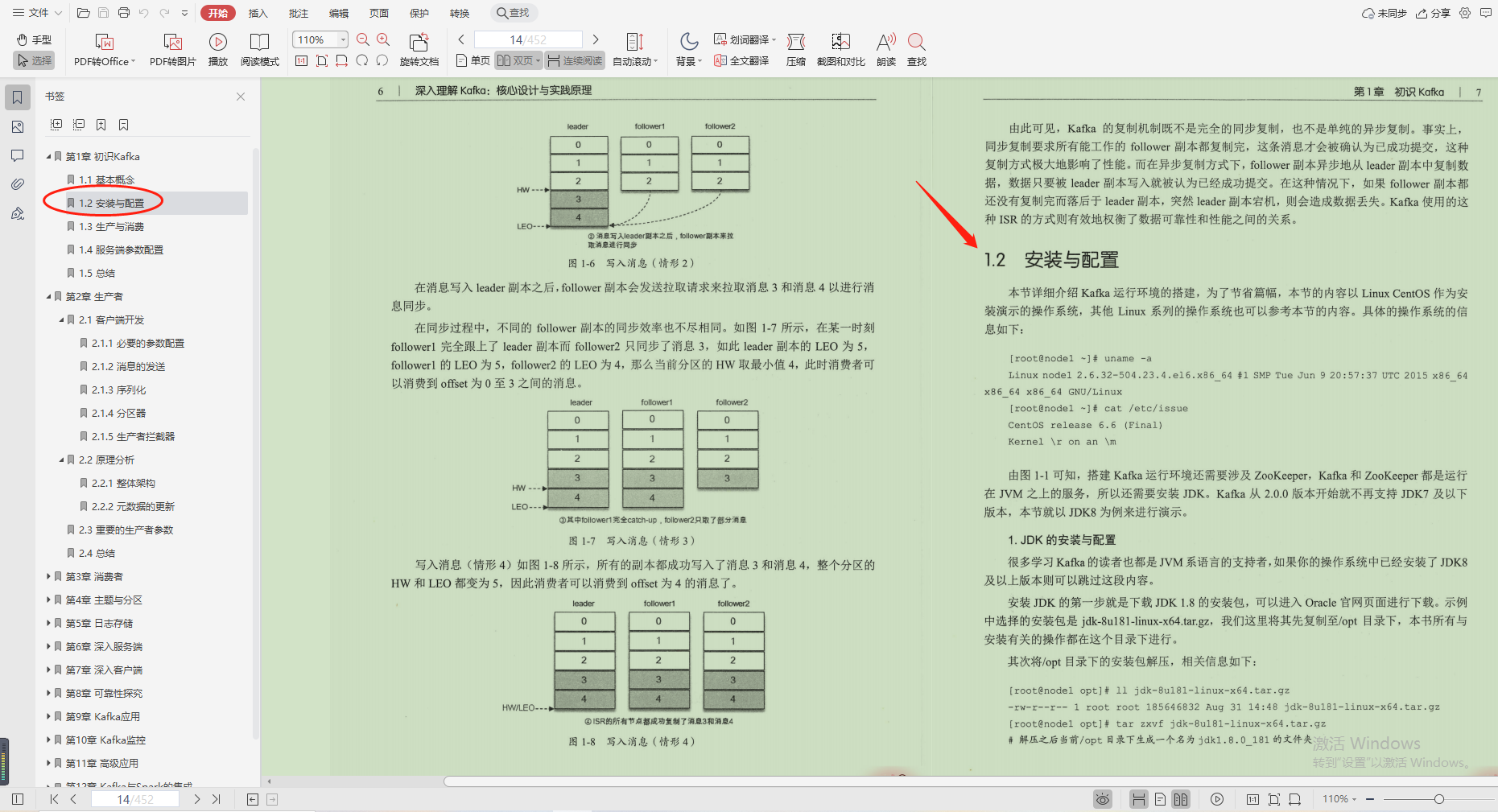The width and height of the screenshot is (1498, 812).
Task: Open the bookmark panel icon in the sidebar
Action: (x=17, y=97)
